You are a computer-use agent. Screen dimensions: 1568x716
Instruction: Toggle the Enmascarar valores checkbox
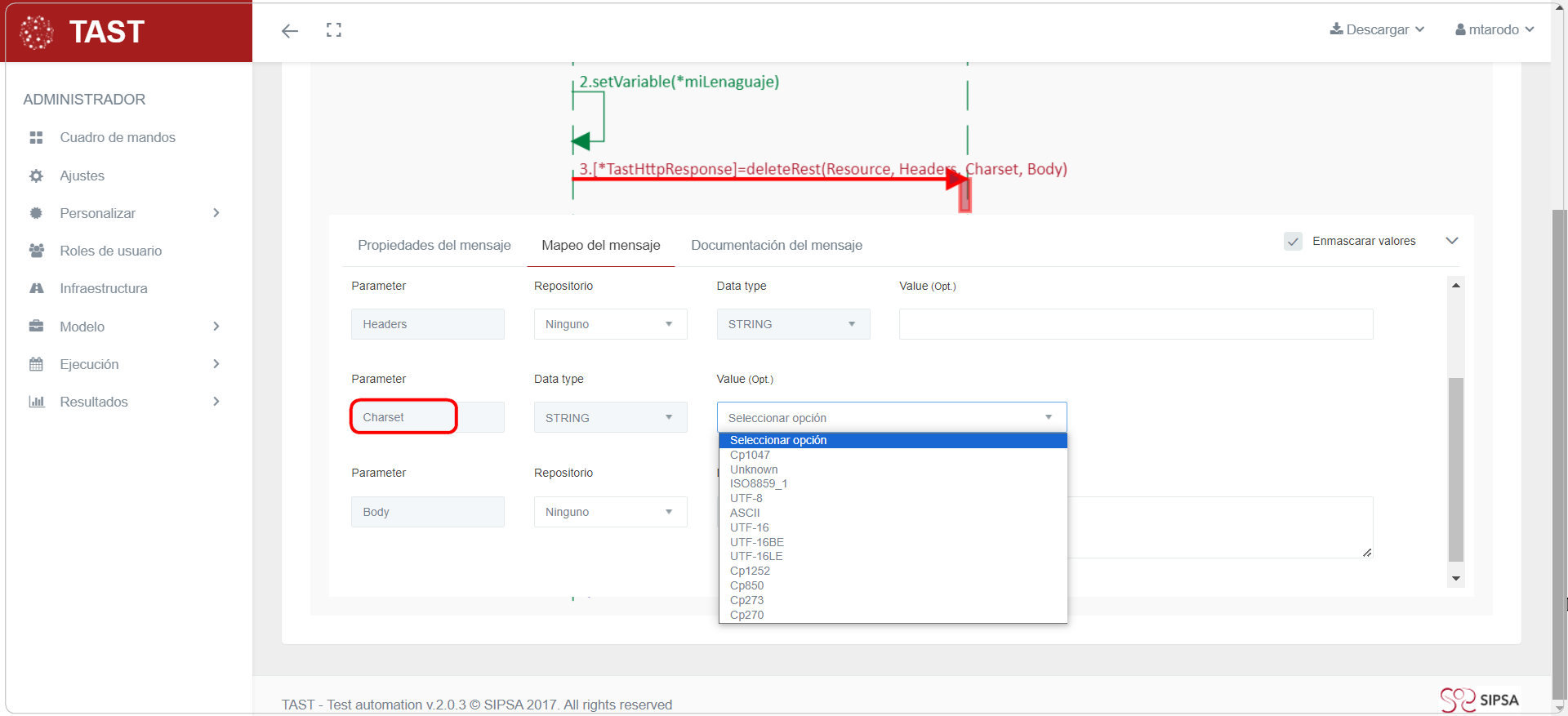coord(1293,242)
